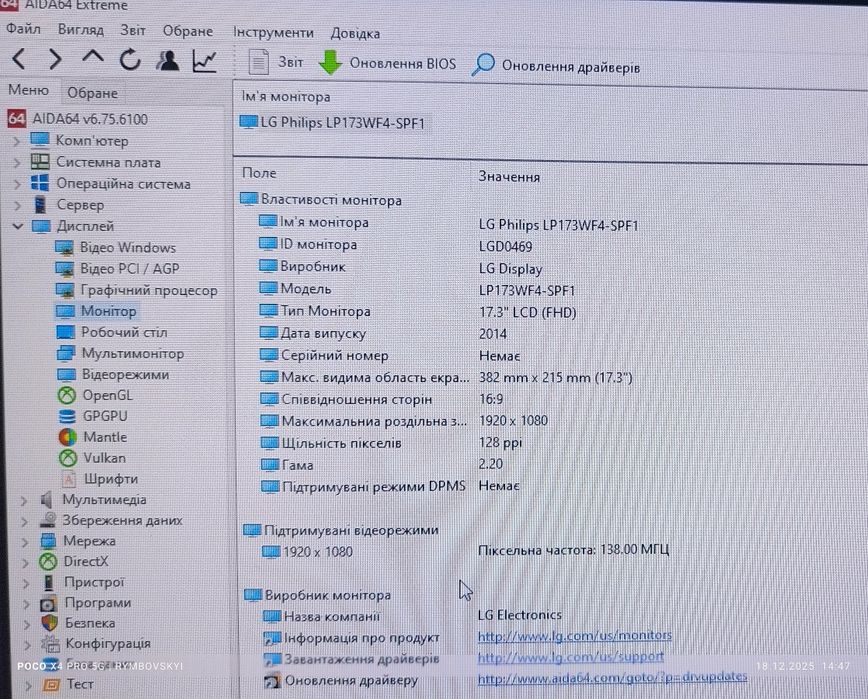
Task: Go up one level with the up arrow
Action: coord(92,58)
